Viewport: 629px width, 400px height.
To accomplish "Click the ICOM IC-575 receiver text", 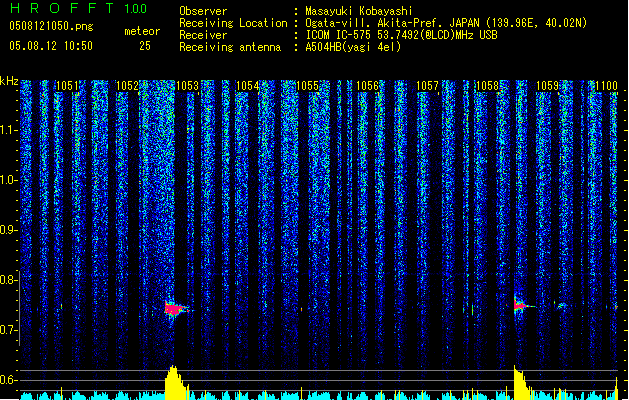I will point(401,35).
